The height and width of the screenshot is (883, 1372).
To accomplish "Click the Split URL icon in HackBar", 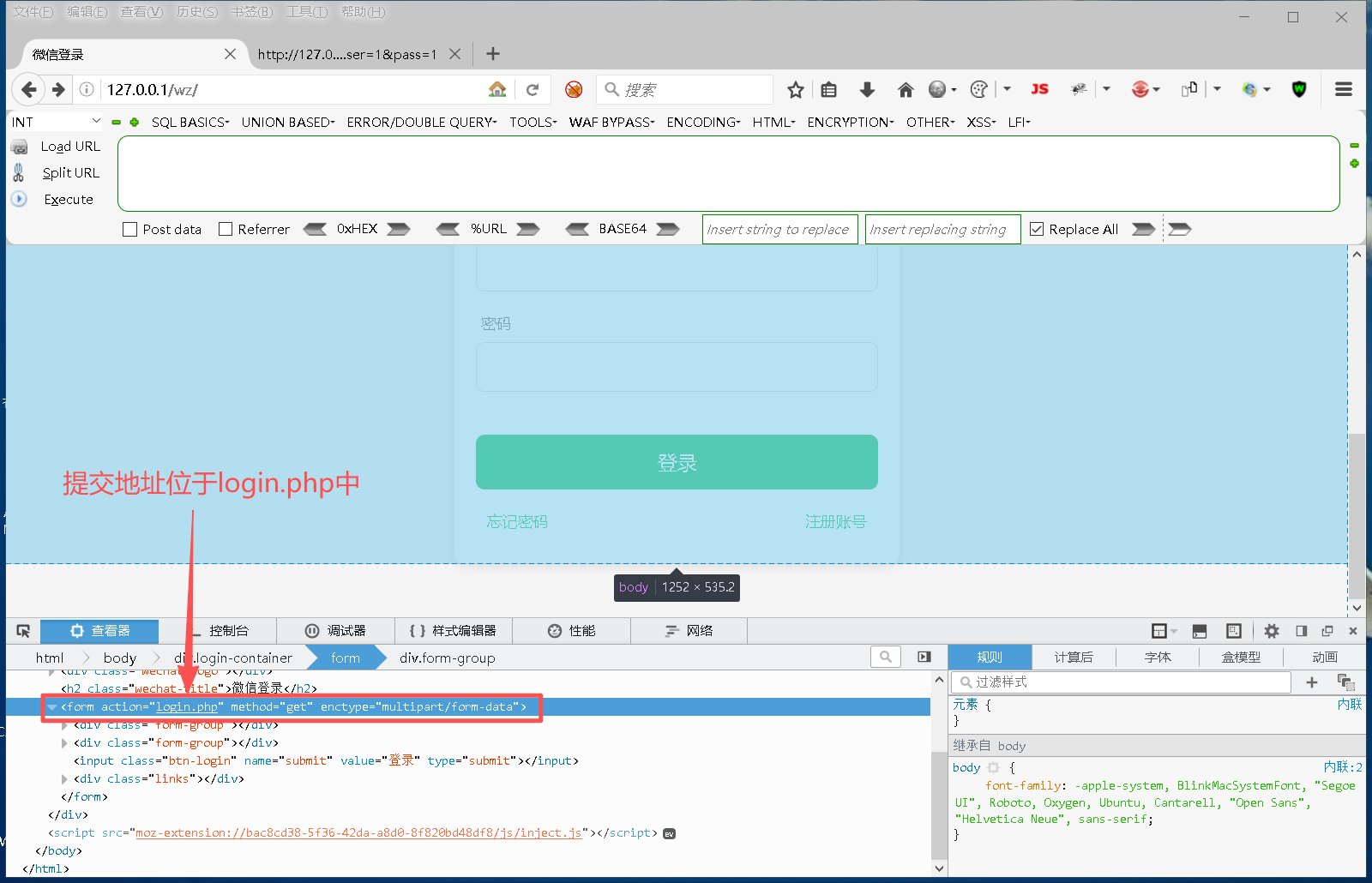I will [x=19, y=173].
